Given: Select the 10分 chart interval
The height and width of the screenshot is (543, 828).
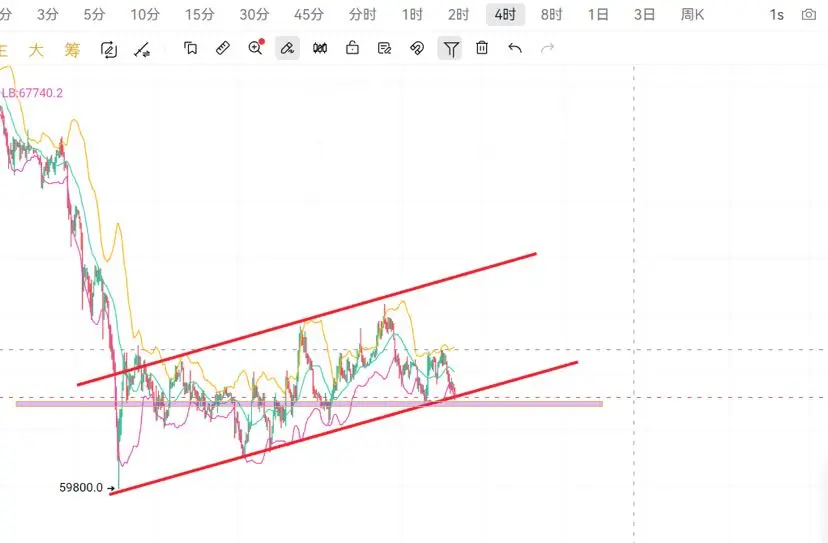Looking at the screenshot, I should 145,15.
